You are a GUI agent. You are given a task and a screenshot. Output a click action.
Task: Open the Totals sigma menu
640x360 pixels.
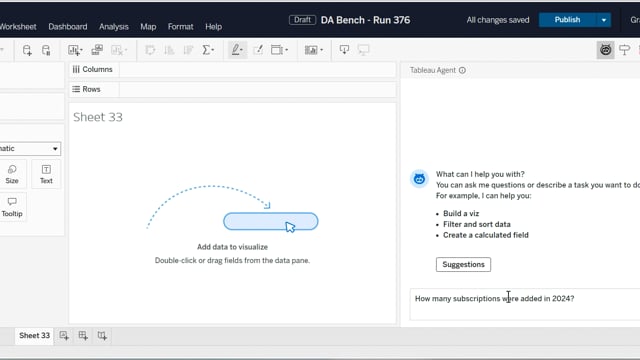(208, 50)
